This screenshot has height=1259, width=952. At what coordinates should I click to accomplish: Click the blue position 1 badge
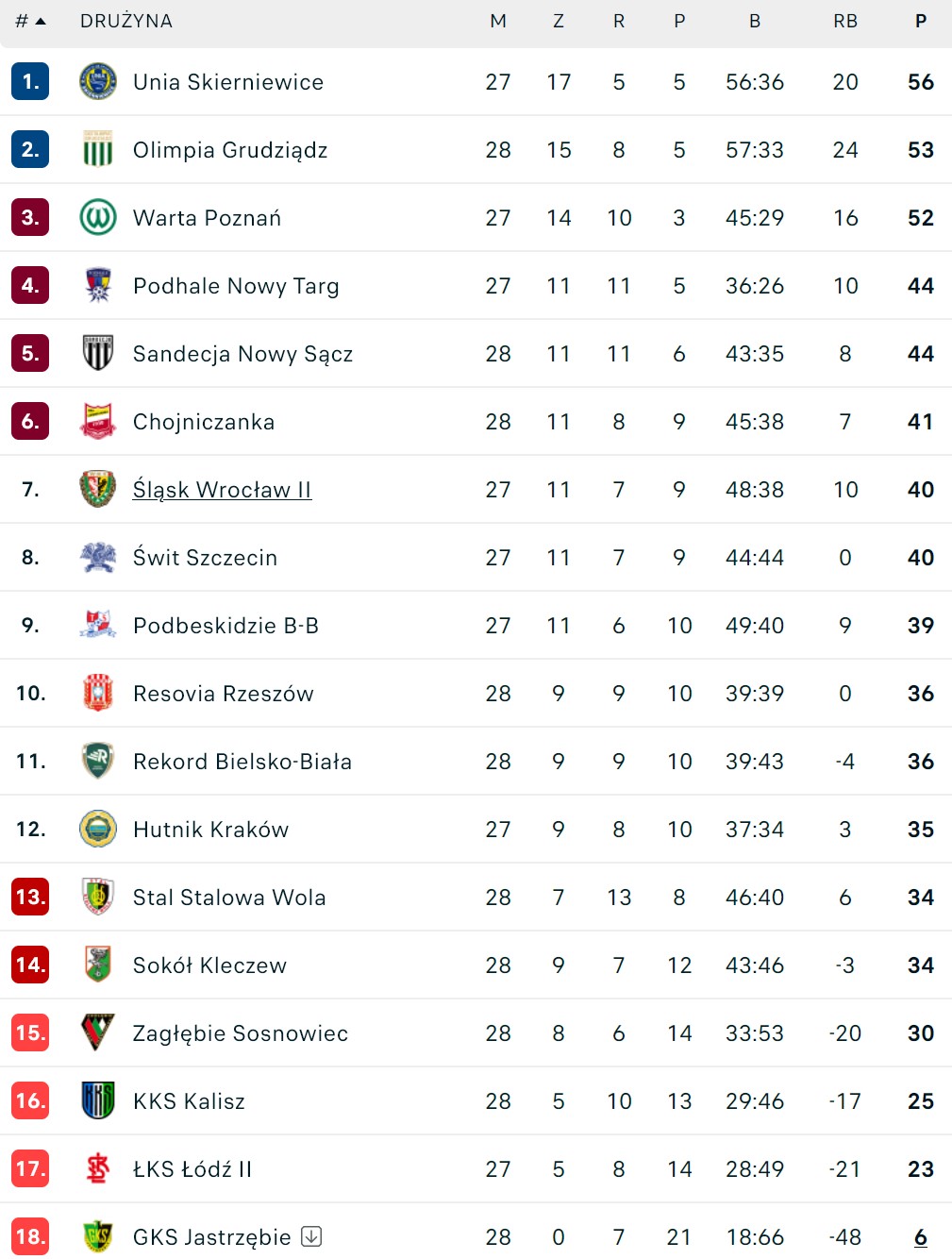click(x=30, y=82)
